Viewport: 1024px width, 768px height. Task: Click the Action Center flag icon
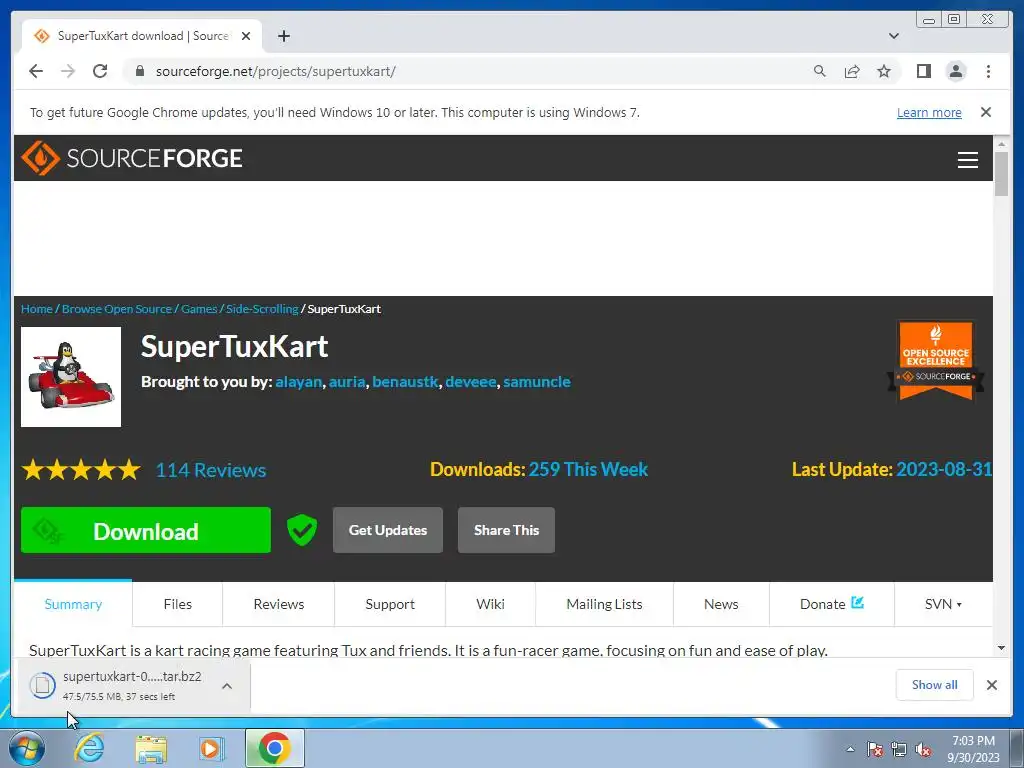875,749
